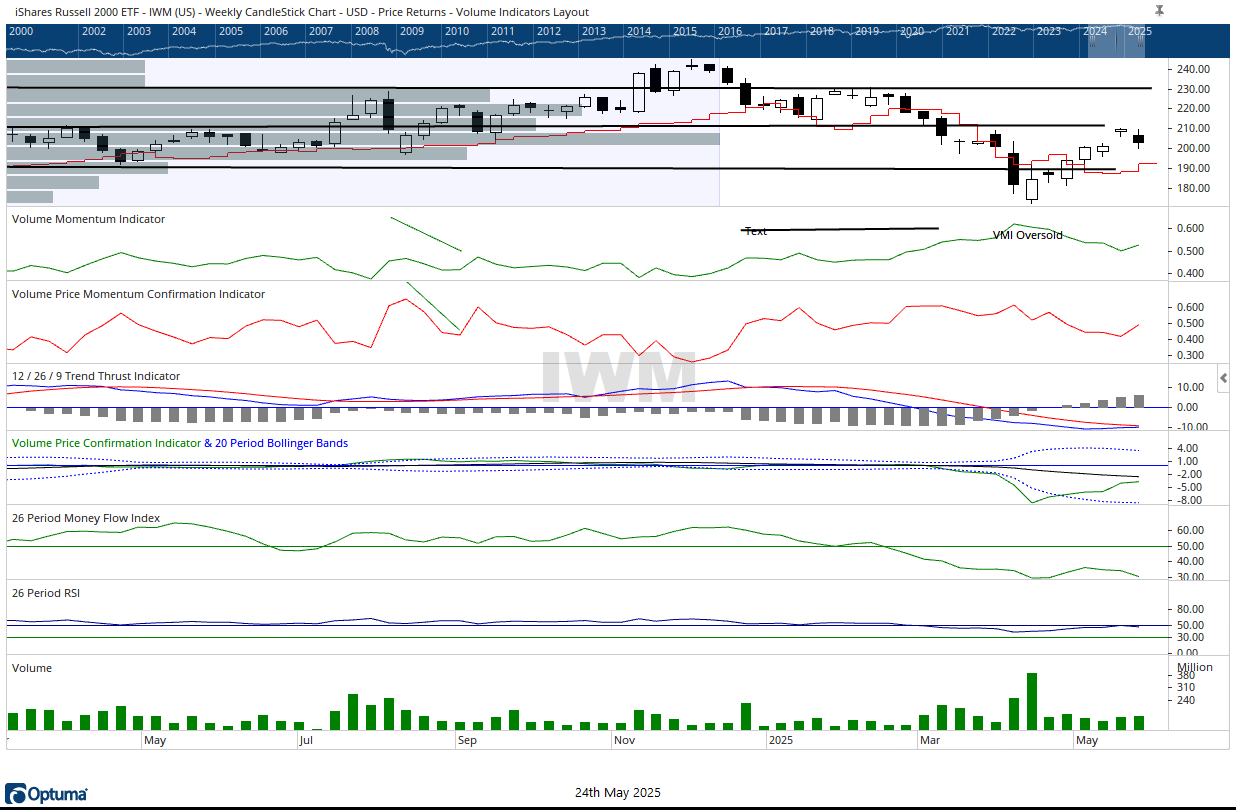
Task: Click the chart title for iShares Russell 2000 ETF
Action: point(298,12)
